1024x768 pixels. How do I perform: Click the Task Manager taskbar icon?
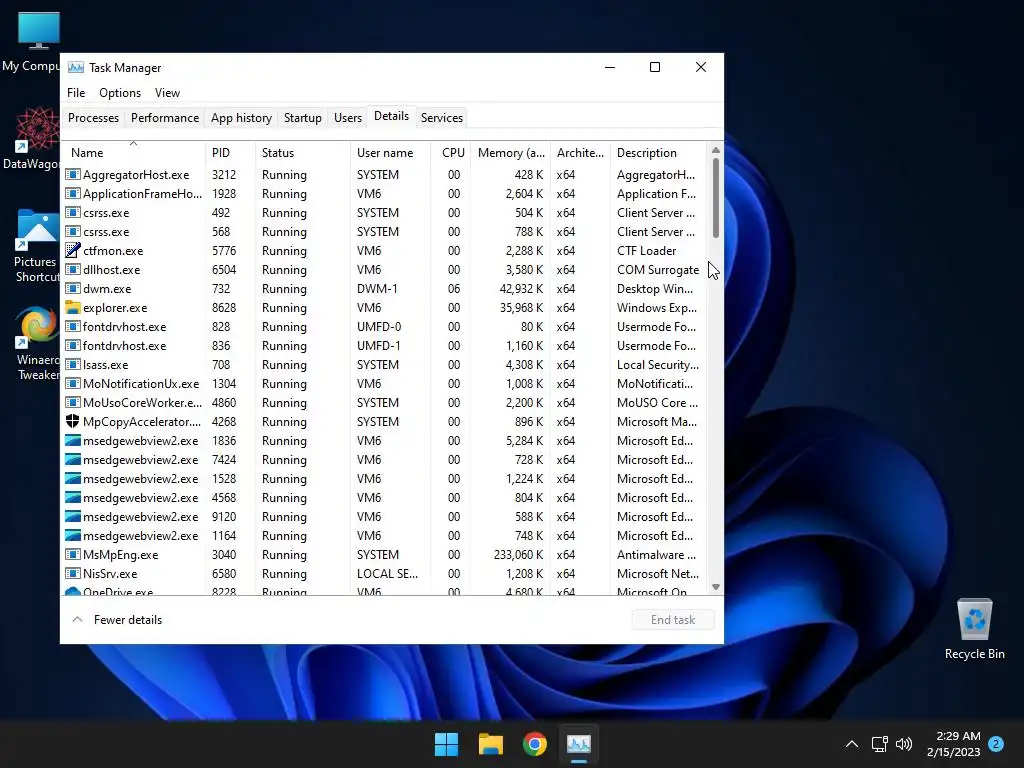pos(579,744)
